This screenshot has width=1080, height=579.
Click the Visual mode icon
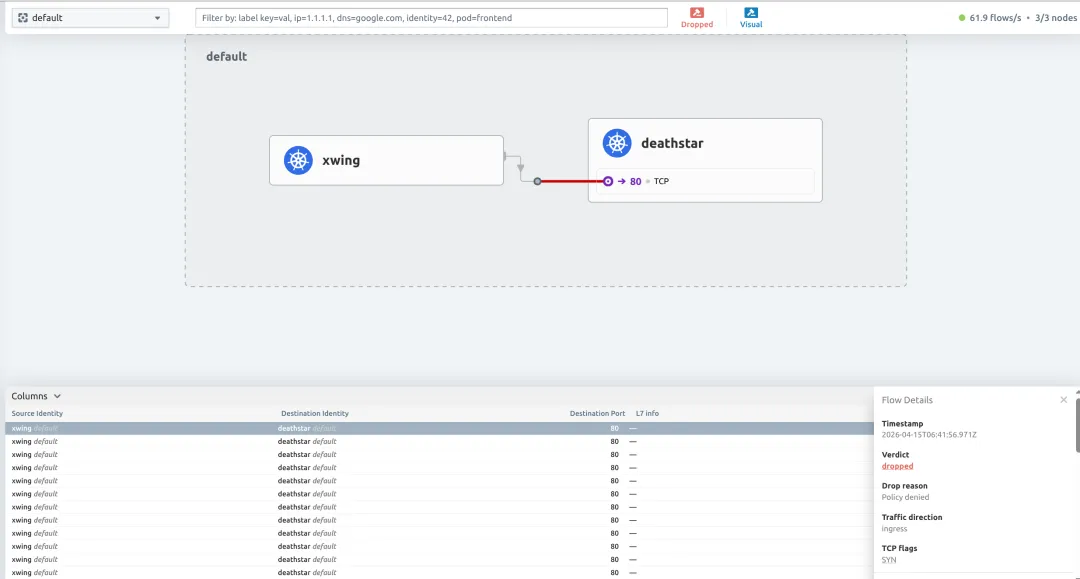[751, 12]
